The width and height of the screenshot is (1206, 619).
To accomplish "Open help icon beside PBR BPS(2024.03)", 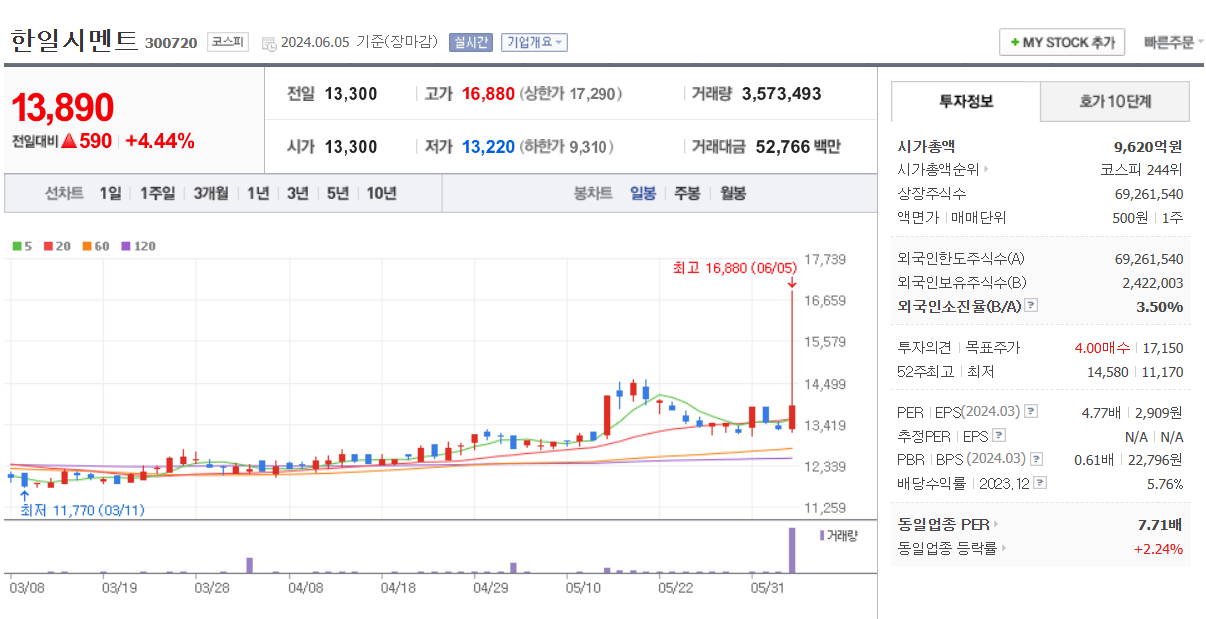I will click(1035, 459).
